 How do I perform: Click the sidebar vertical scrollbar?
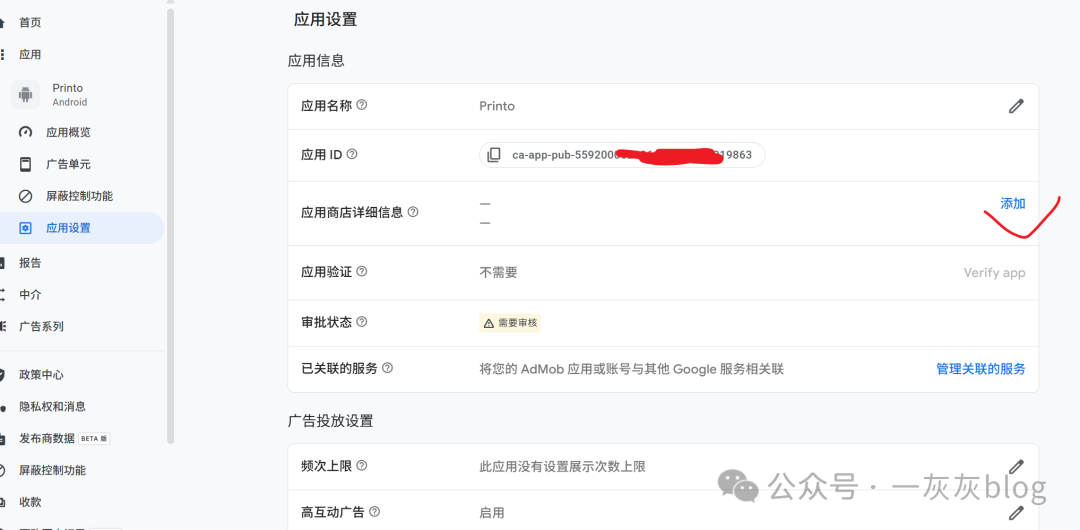click(171, 224)
